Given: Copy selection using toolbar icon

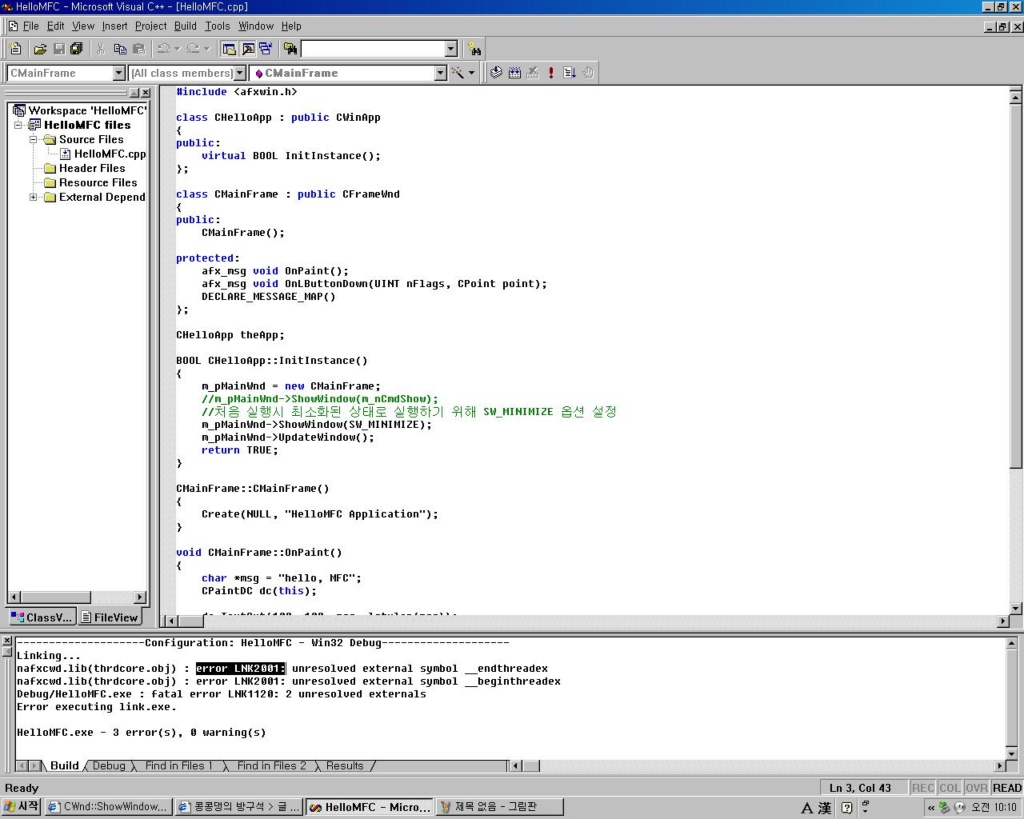Looking at the screenshot, I should (120, 49).
